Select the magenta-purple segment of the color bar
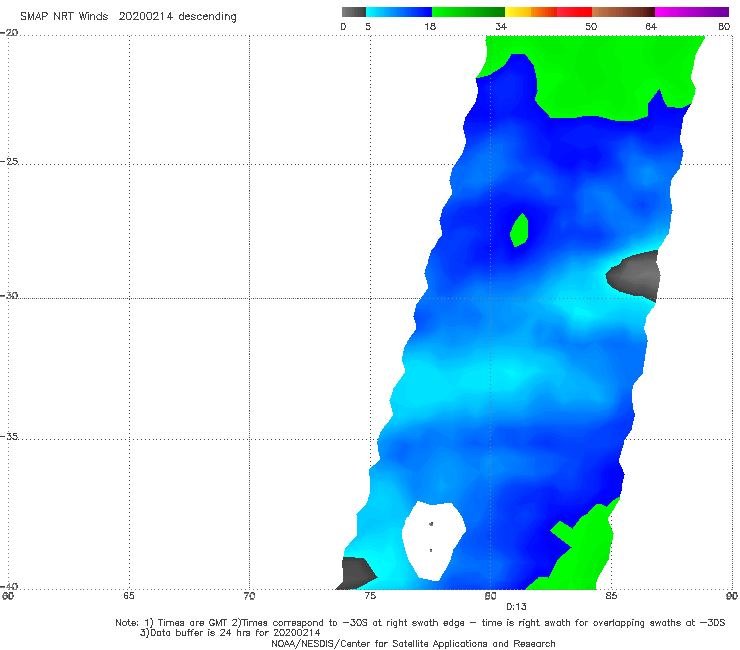 click(x=692, y=12)
